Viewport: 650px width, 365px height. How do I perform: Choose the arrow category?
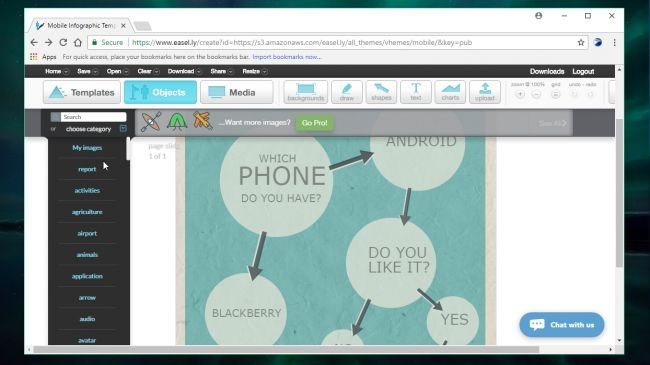tap(87, 297)
